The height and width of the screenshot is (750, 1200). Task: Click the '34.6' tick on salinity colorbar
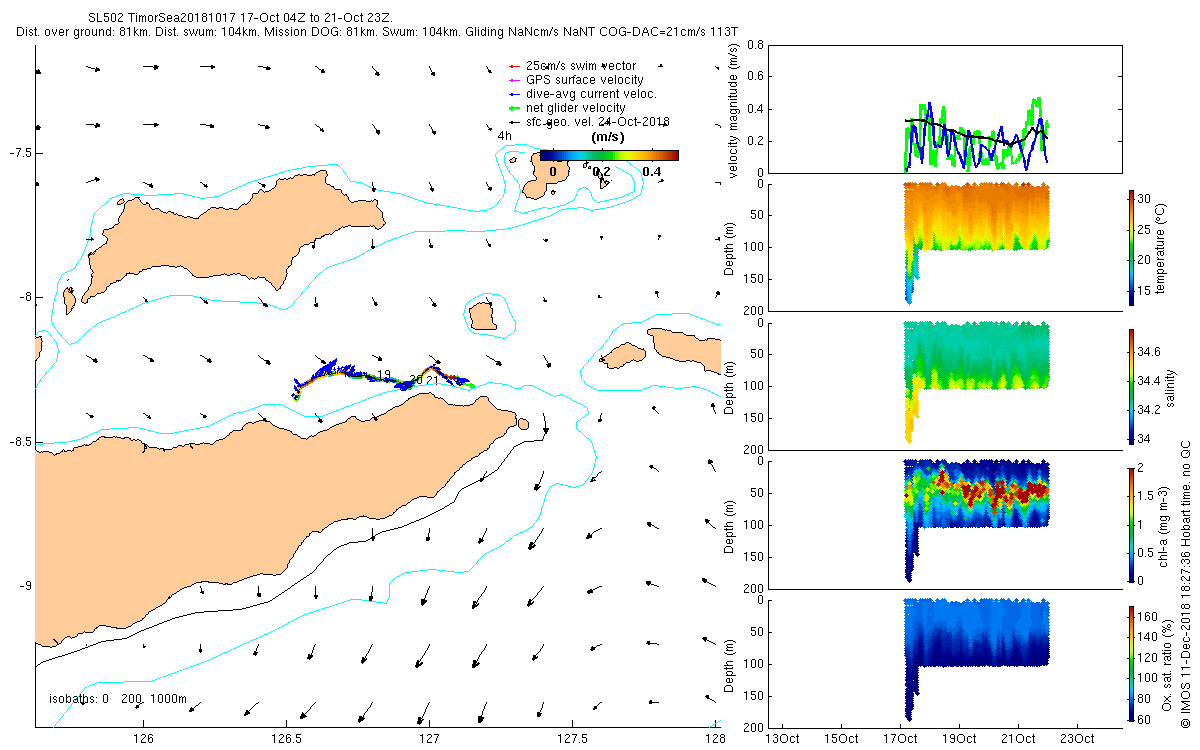(x=1151, y=352)
